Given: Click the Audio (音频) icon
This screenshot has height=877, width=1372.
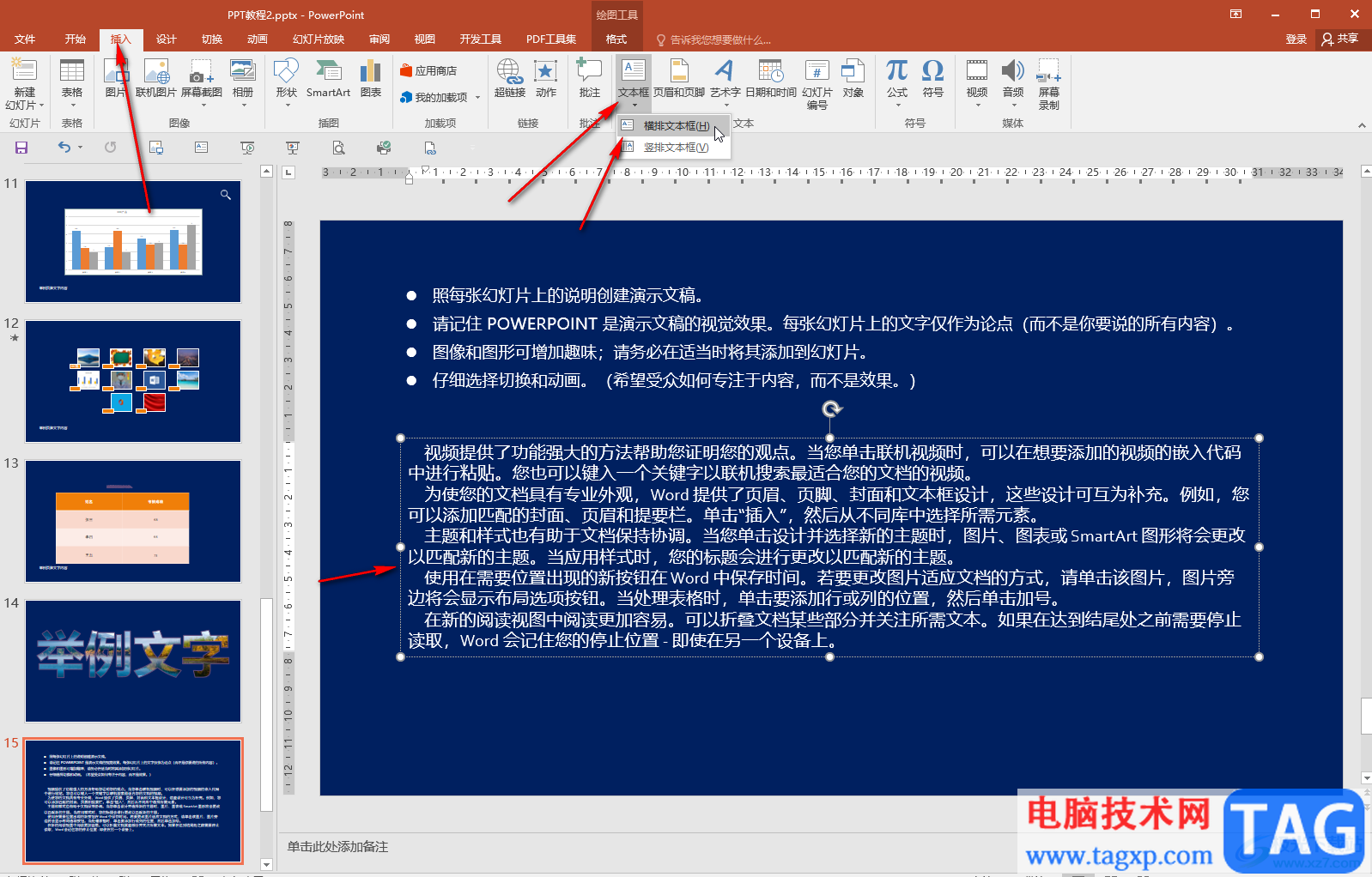Looking at the screenshot, I should [1013, 70].
